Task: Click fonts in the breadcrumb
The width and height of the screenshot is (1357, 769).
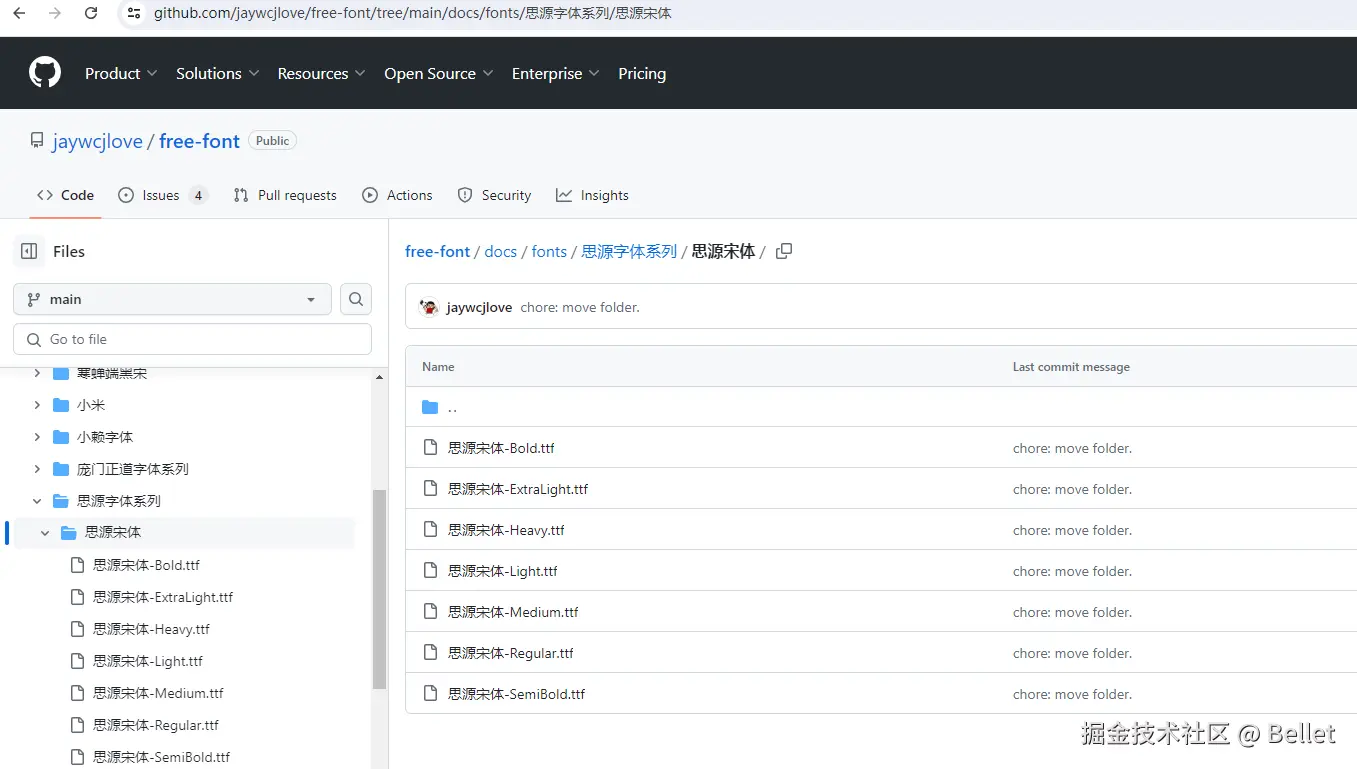Action: (549, 251)
